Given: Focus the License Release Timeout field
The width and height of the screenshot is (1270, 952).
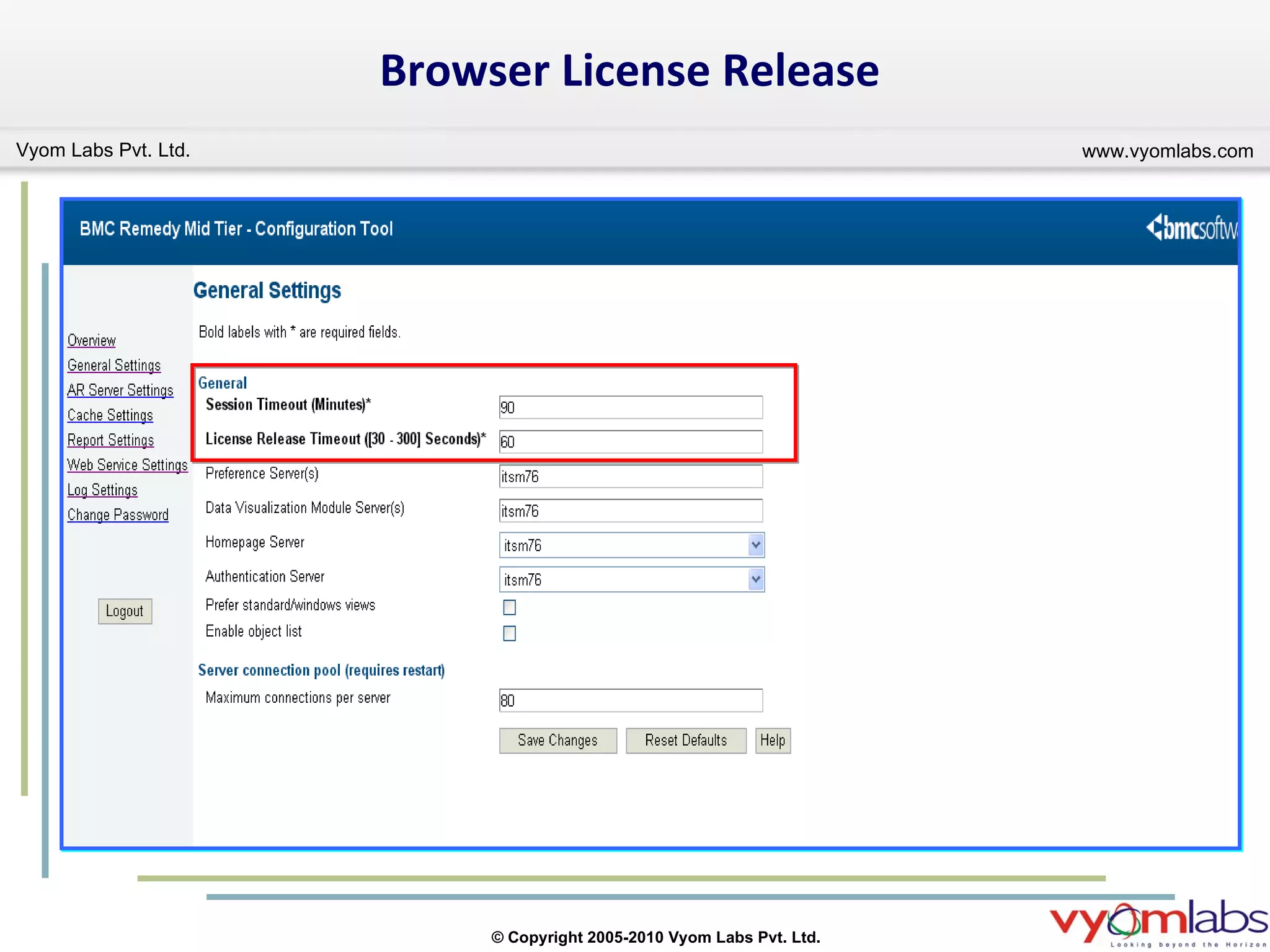Looking at the screenshot, I should pyautogui.click(x=631, y=442).
